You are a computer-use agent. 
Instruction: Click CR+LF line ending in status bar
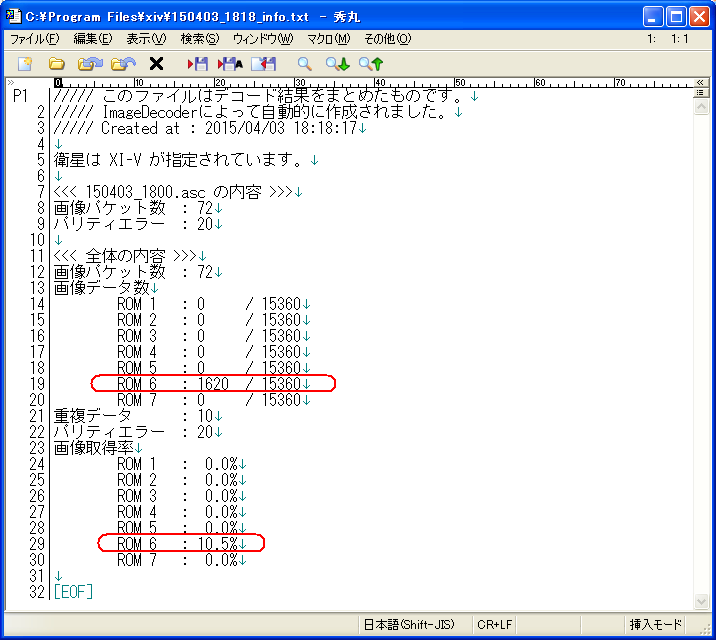[x=495, y=624]
